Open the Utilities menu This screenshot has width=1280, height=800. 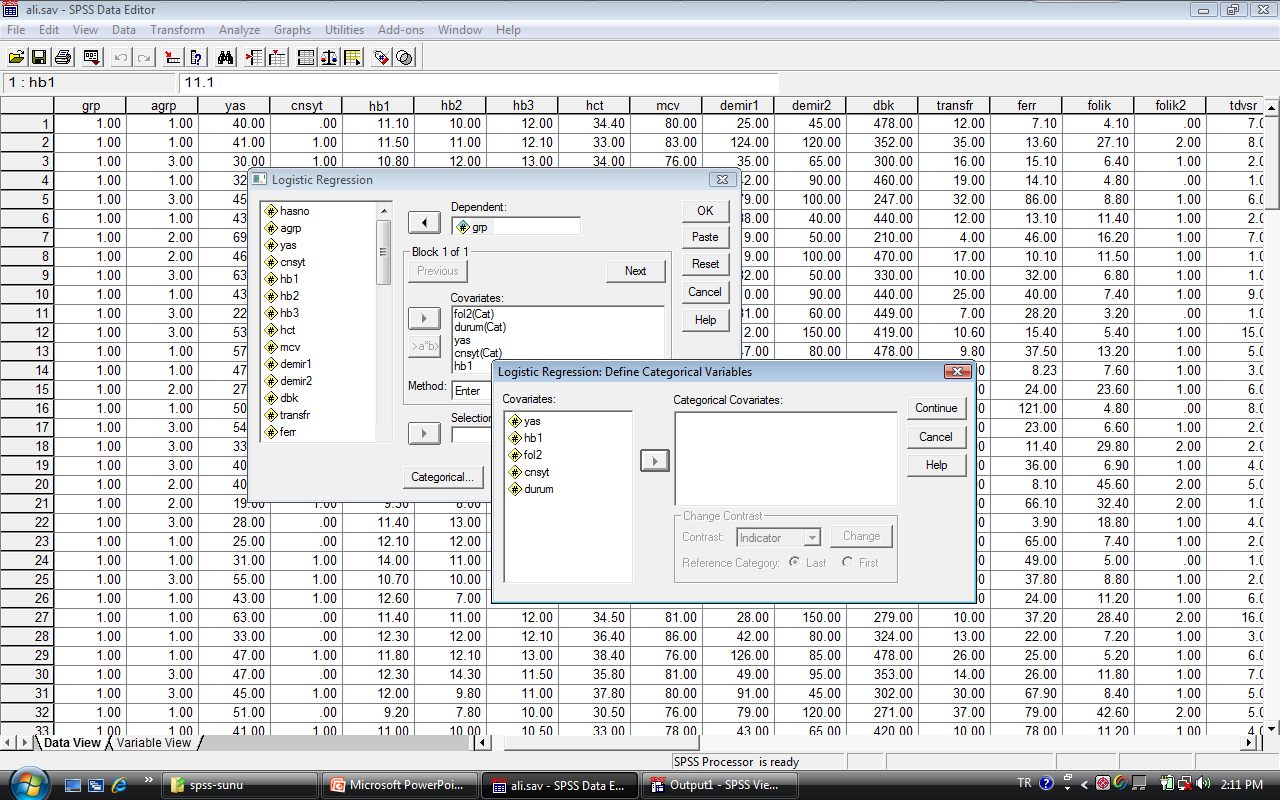pyautogui.click(x=344, y=30)
